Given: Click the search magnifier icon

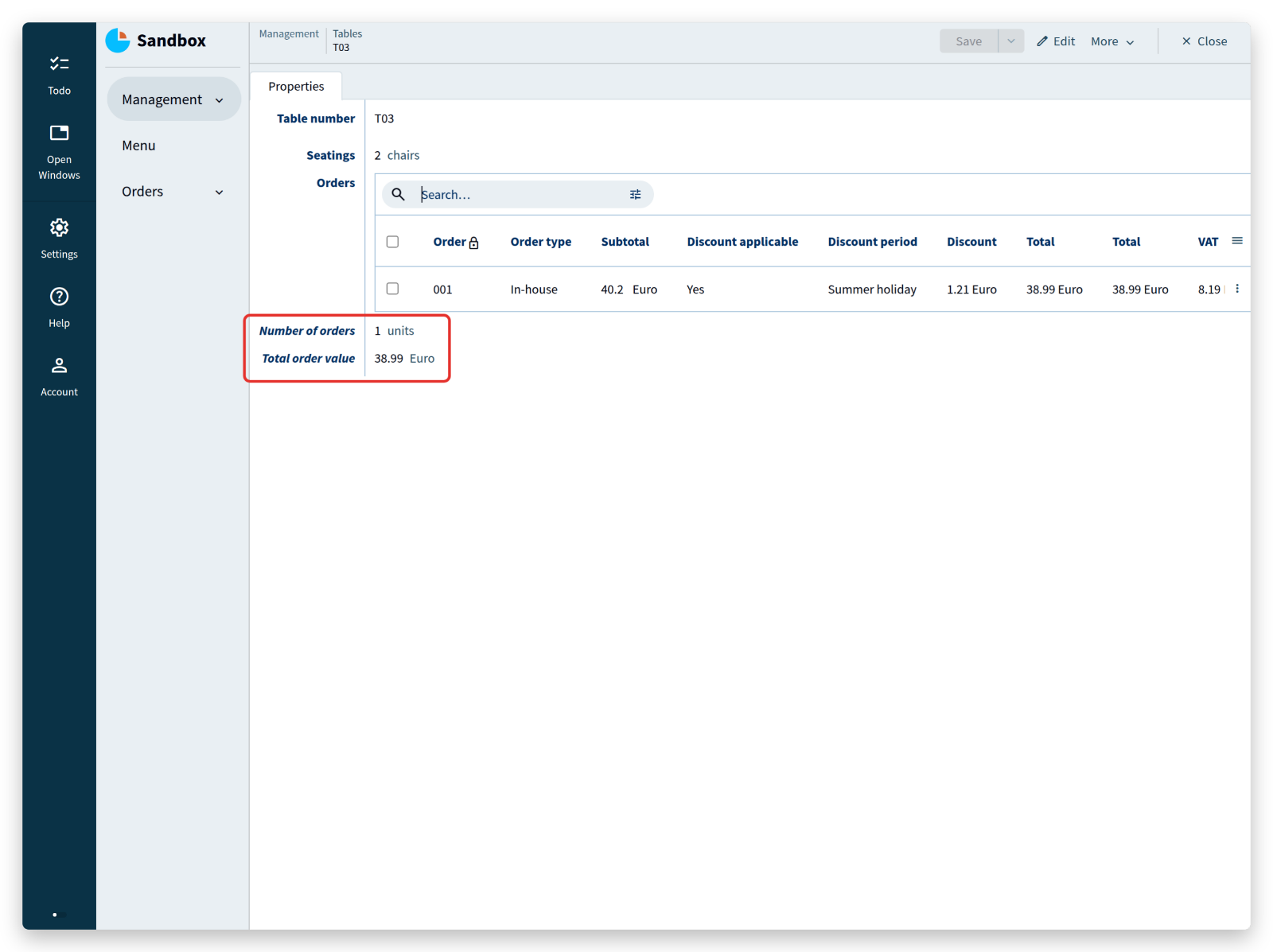Looking at the screenshot, I should point(399,194).
